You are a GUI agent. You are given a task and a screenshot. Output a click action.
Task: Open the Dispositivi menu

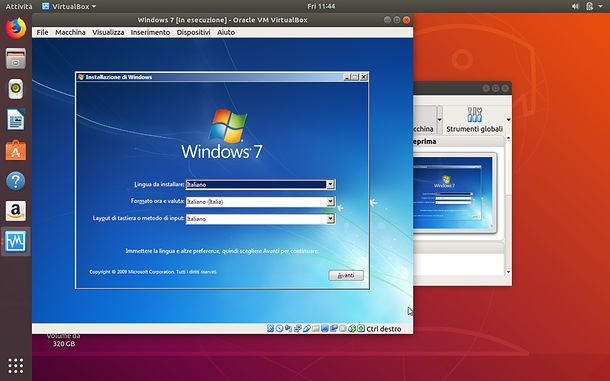point(193,32)
